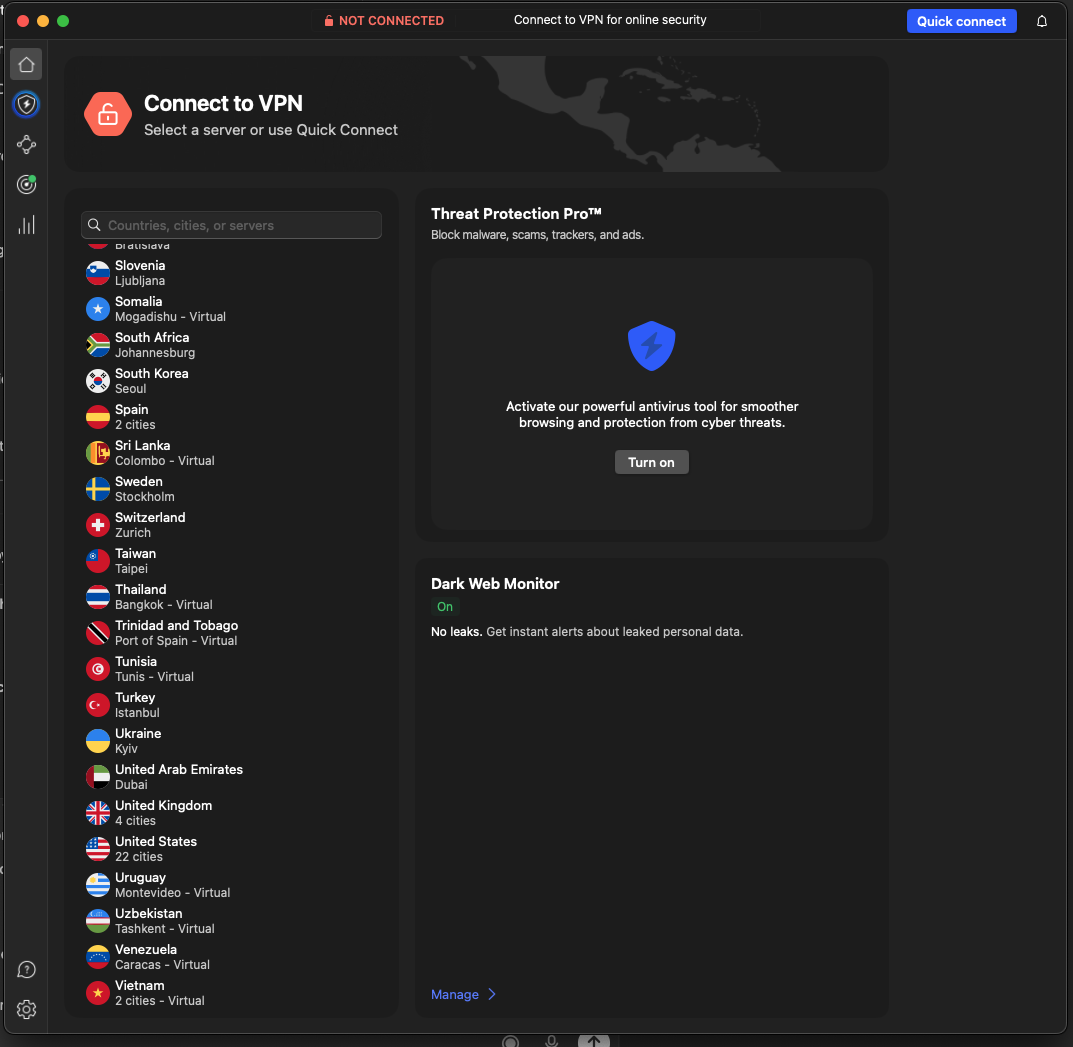Connect to Sweden Stockholm server
This screenshot has width=1073, height=1047.
pyautogui.click(x=144, y=489)
